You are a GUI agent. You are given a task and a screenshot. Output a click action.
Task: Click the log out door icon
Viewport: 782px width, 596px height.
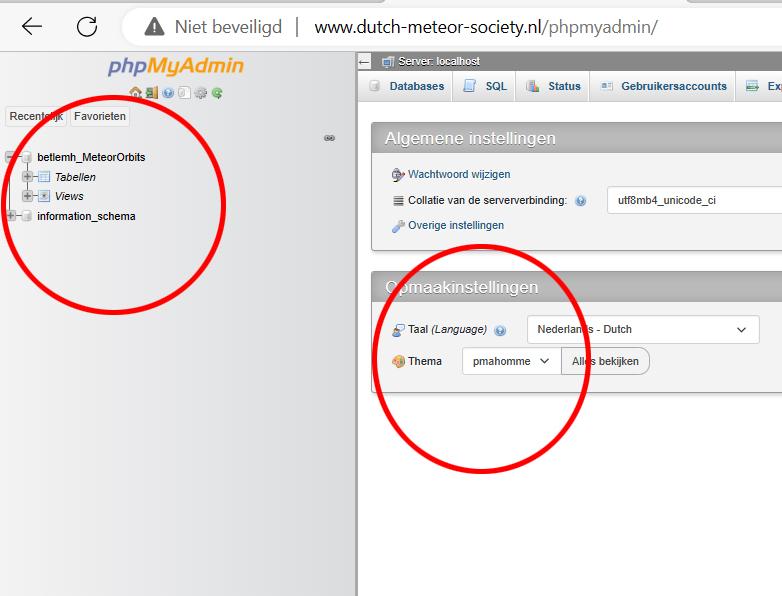click(x=152, y=92)
